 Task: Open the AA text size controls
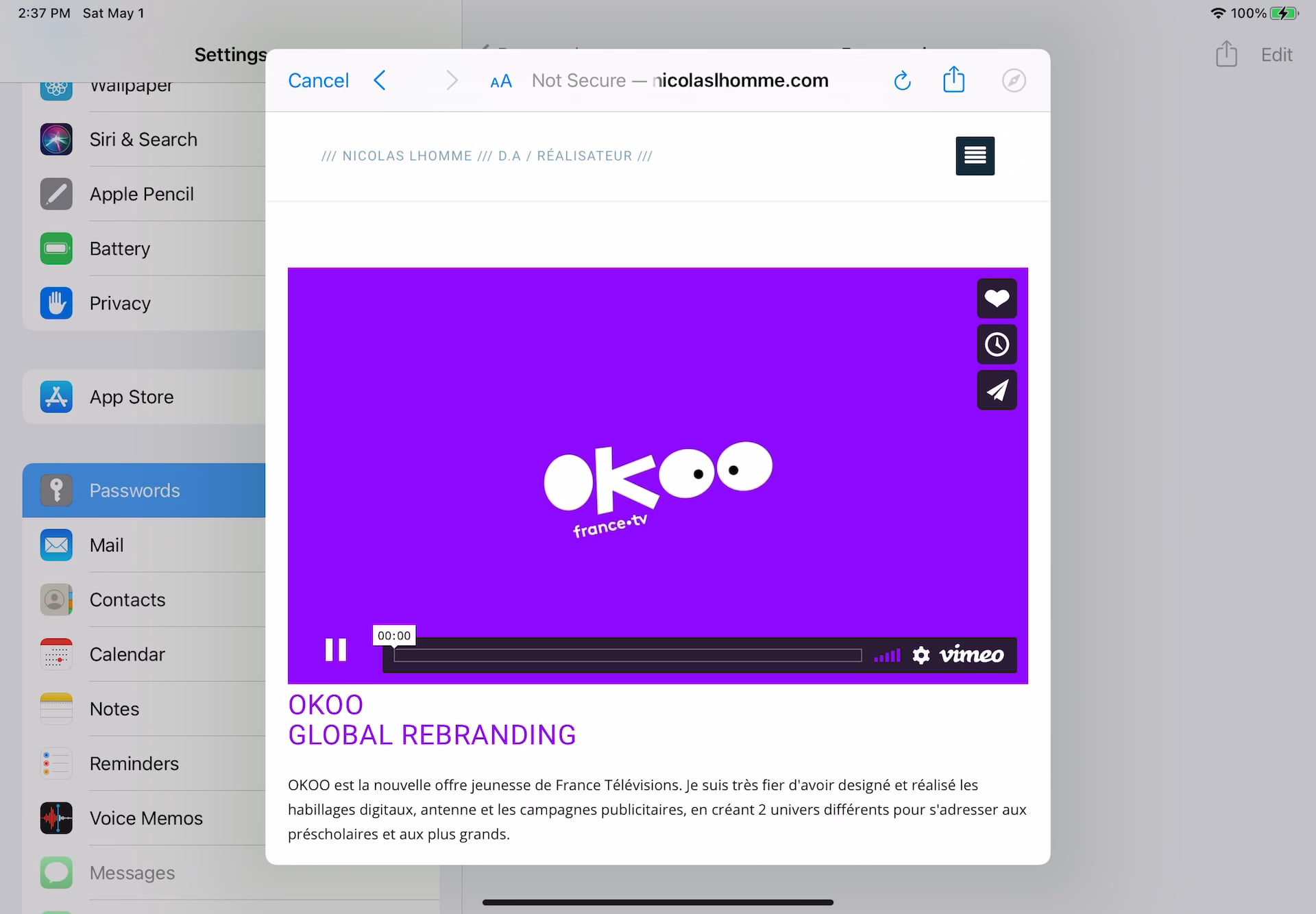tap(500, 80)
